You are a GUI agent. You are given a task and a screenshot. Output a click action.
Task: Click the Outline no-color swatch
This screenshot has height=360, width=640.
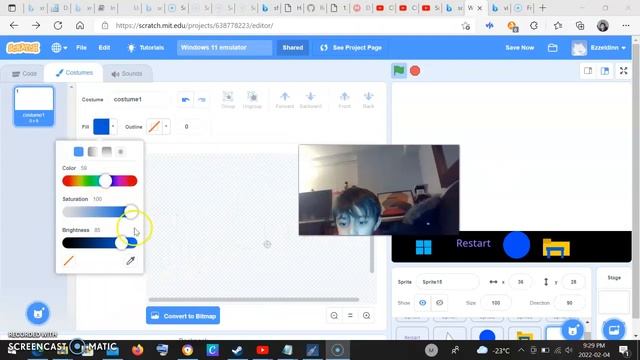(154, 127)
